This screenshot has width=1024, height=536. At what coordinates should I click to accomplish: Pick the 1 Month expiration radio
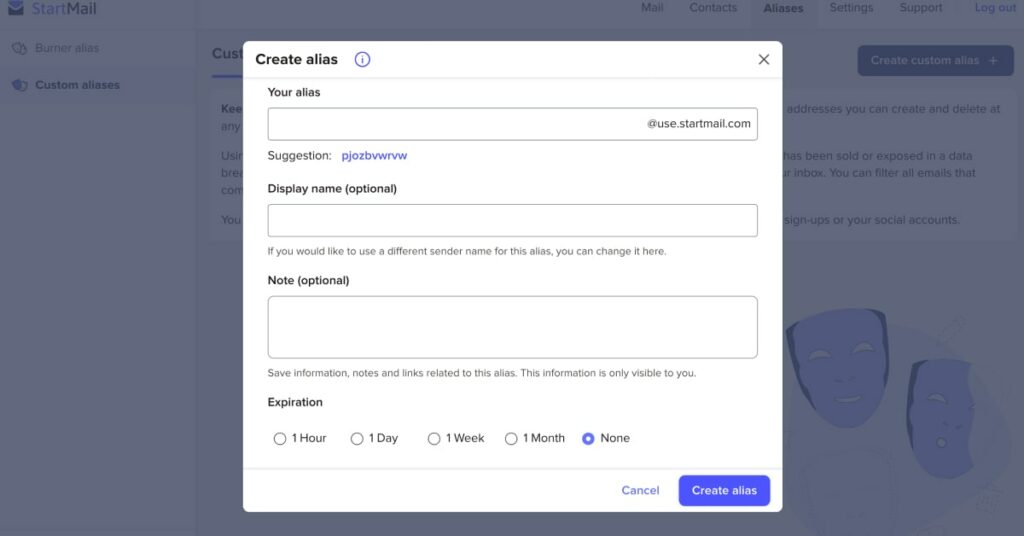click(x=511, y=438)
